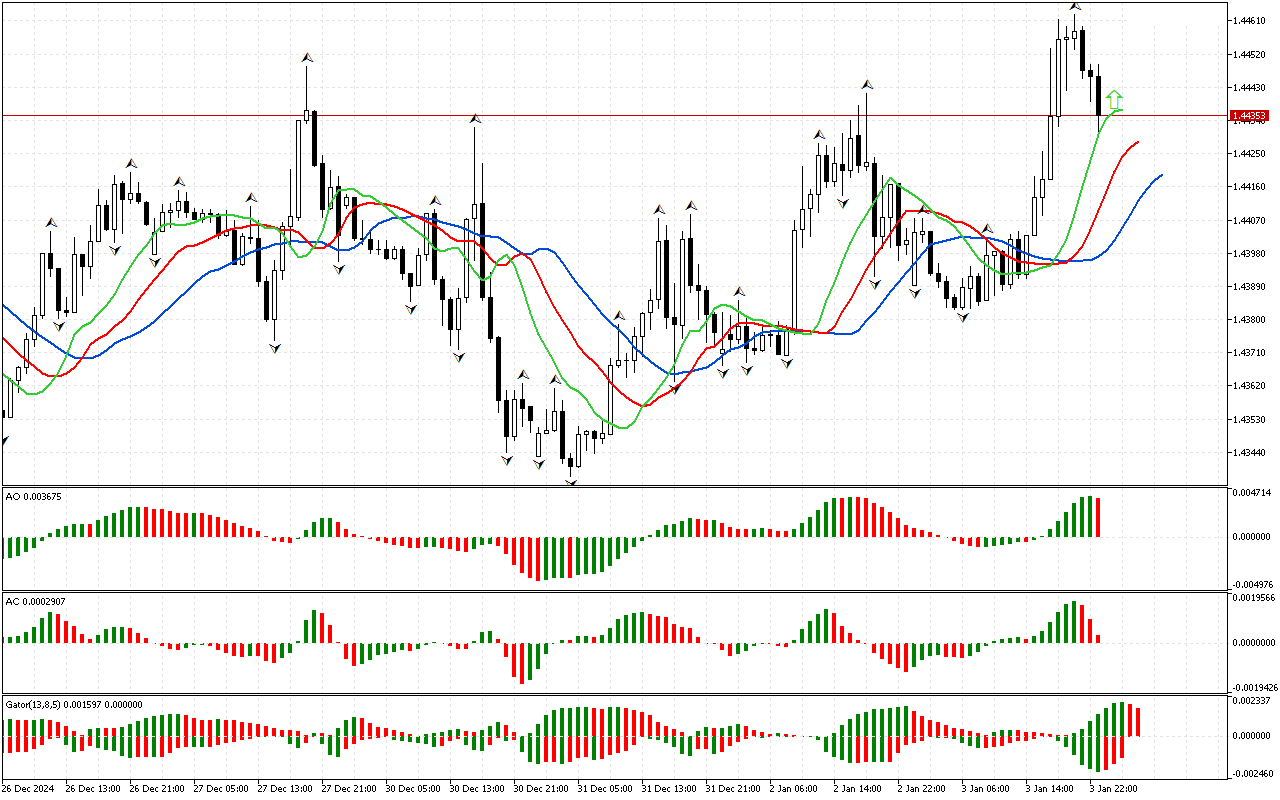Click the 26 Dec 13:00 time label
The height and width of the screenshot is (800, 1280).
coord(92,789)
